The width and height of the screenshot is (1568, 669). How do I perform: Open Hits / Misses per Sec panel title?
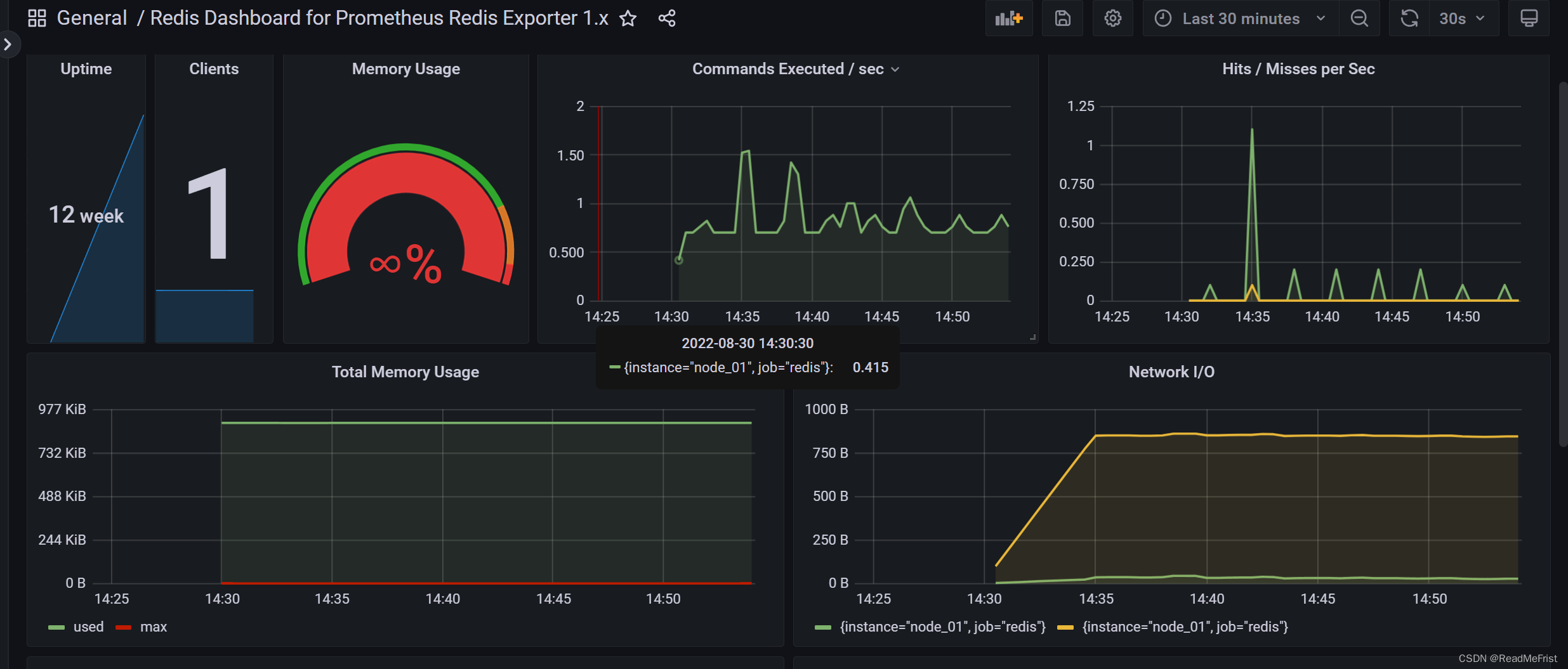1298,68
